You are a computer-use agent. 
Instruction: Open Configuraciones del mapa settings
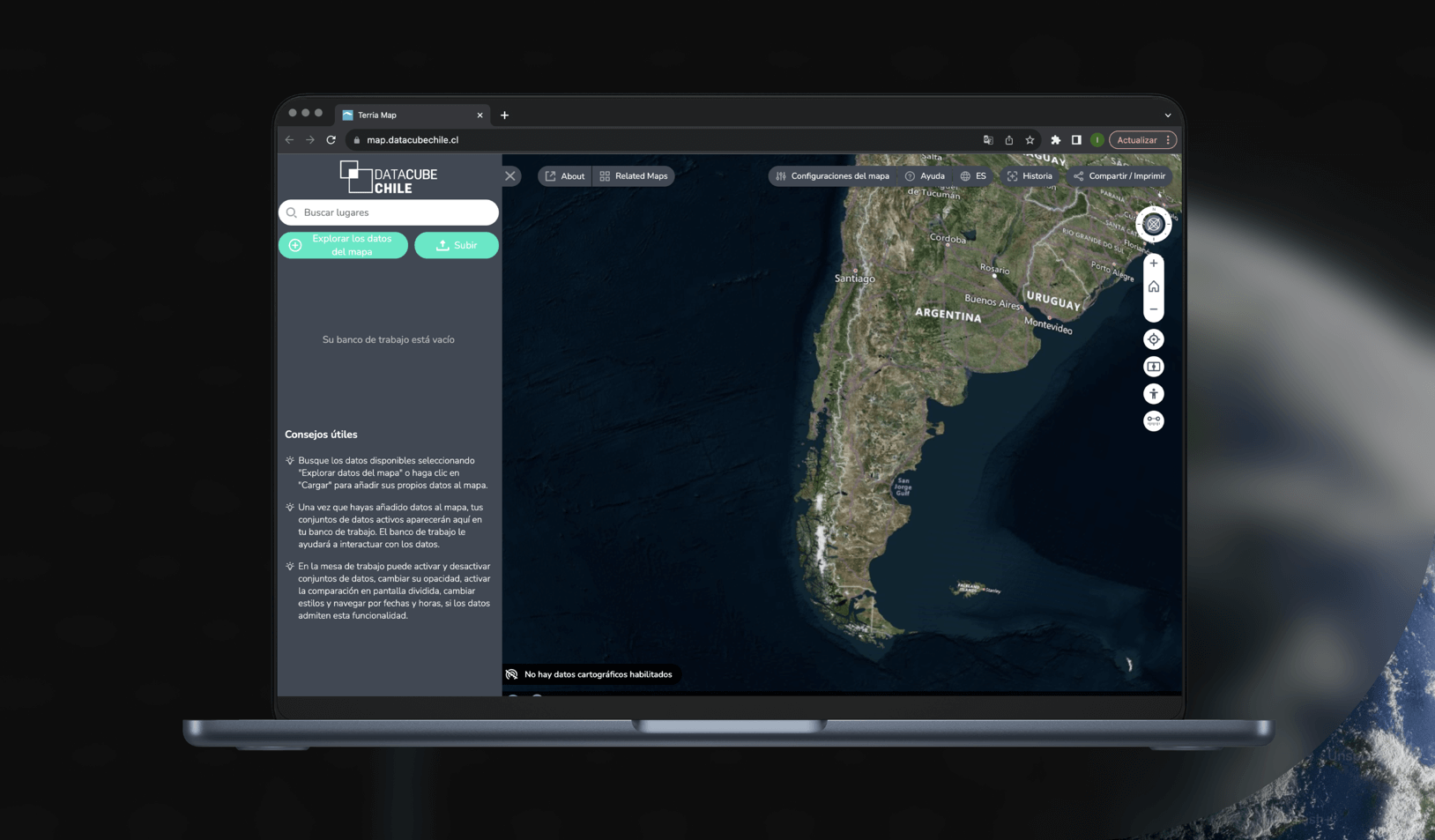[x=832, y=176]
